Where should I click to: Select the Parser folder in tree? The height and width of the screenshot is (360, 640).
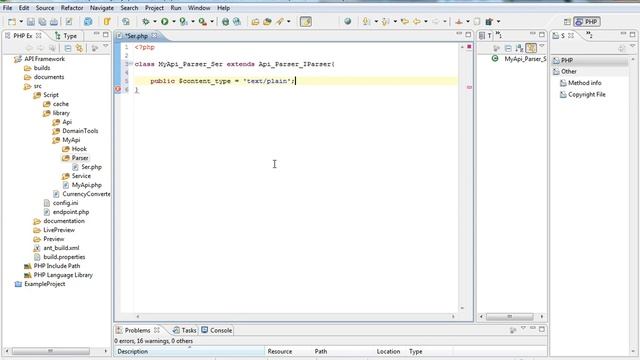tap(75, 158)
